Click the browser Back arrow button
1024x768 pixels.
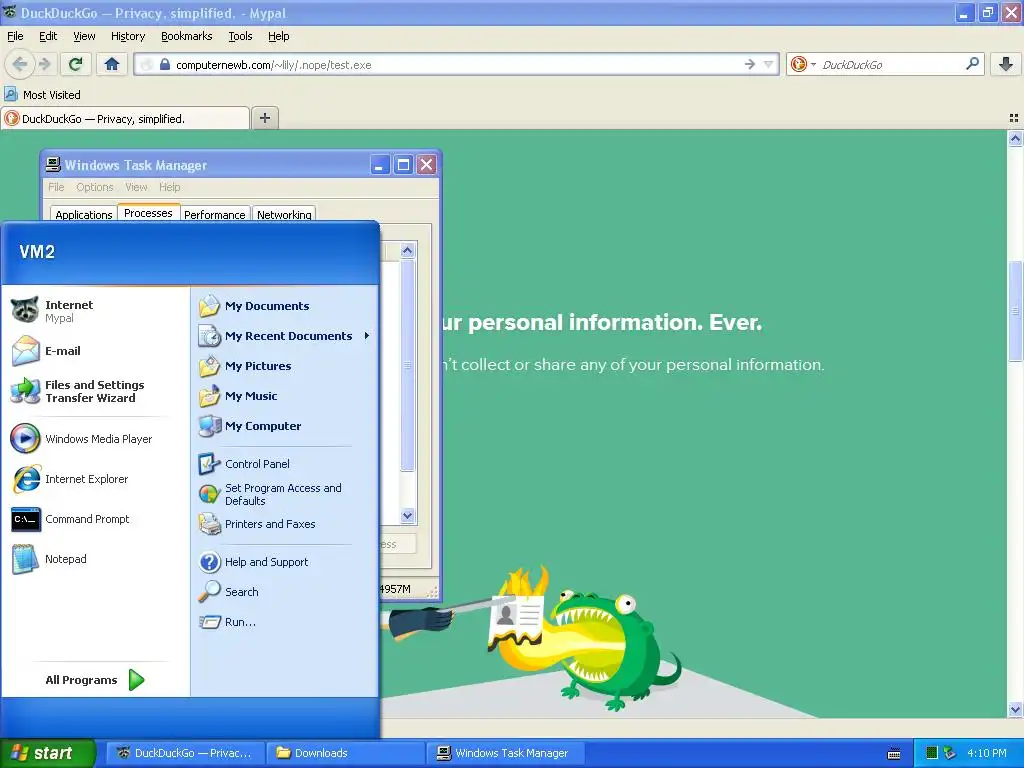[x=20, y=64]
